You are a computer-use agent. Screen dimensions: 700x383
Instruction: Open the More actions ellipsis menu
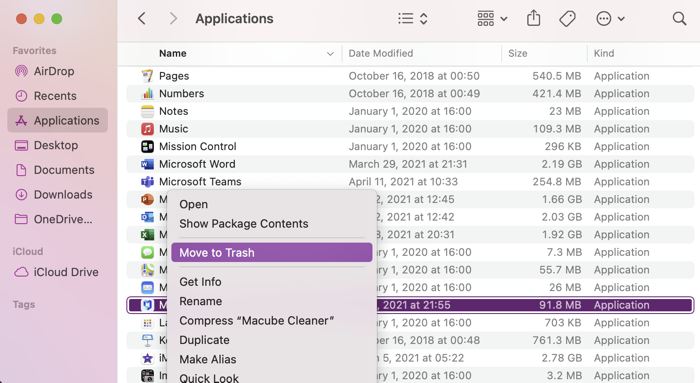(610, 19)
